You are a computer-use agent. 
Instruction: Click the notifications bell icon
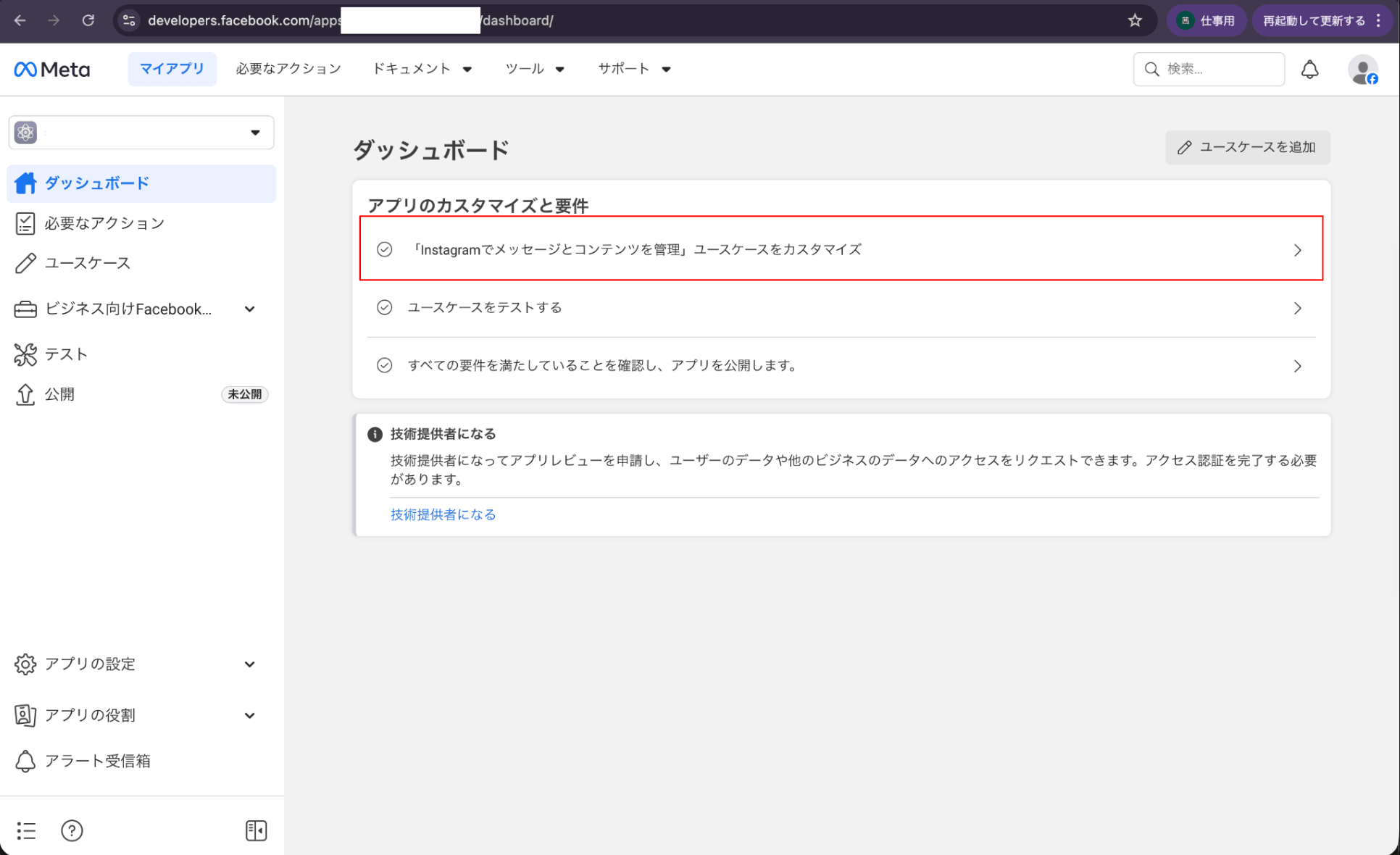click(1309, 70)
